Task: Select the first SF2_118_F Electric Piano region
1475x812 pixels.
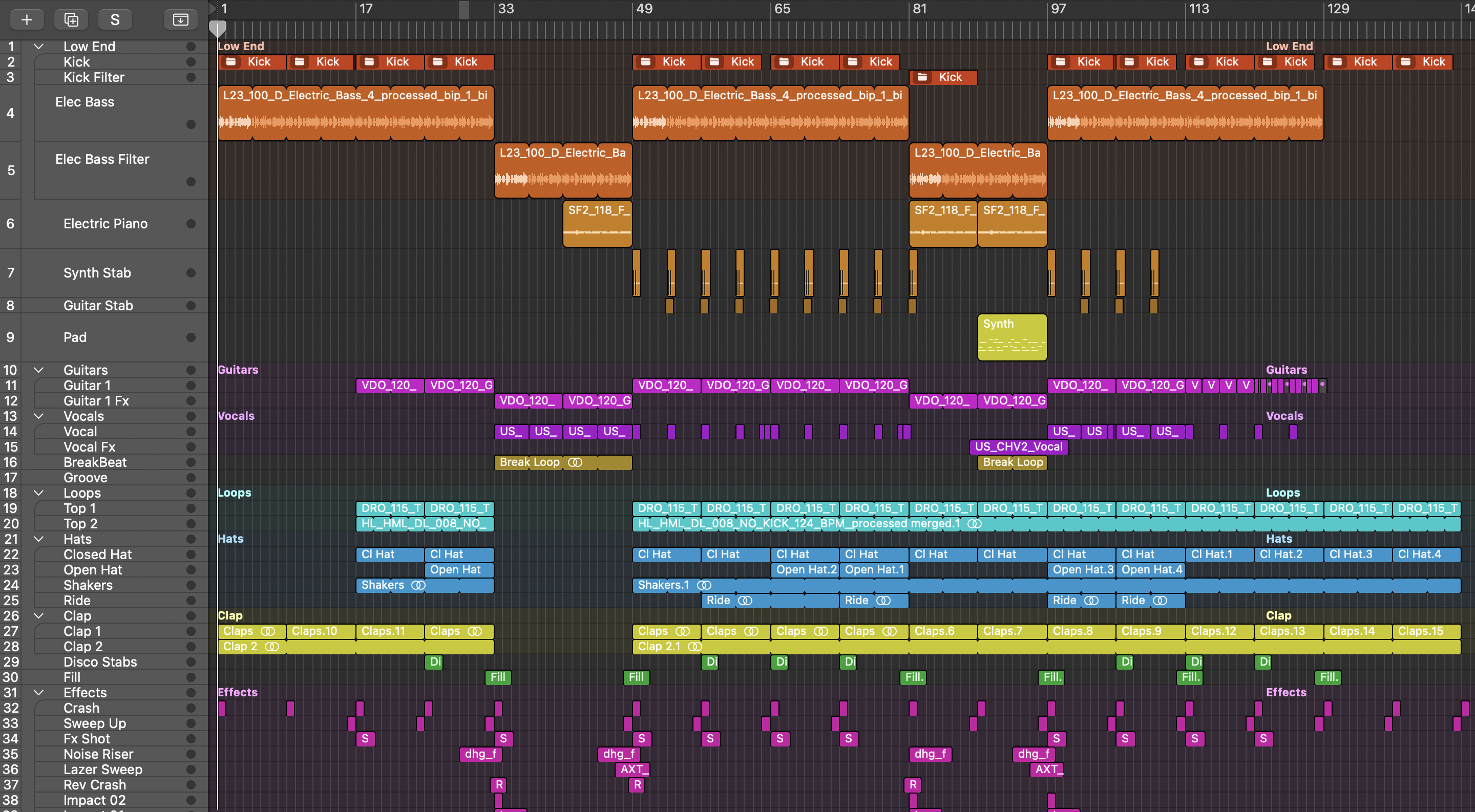Action: click(597, 224)
